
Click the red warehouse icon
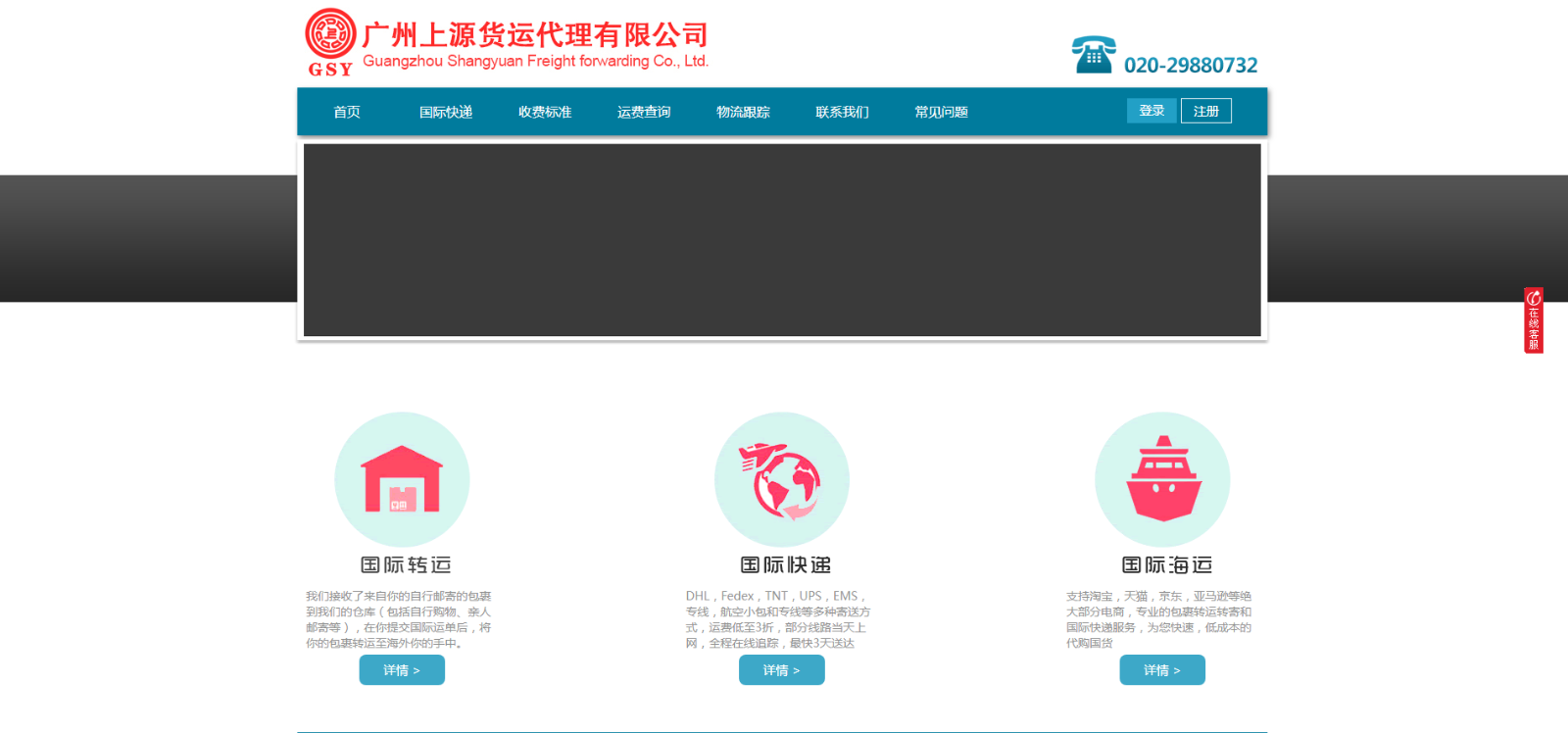coord(402,479)
